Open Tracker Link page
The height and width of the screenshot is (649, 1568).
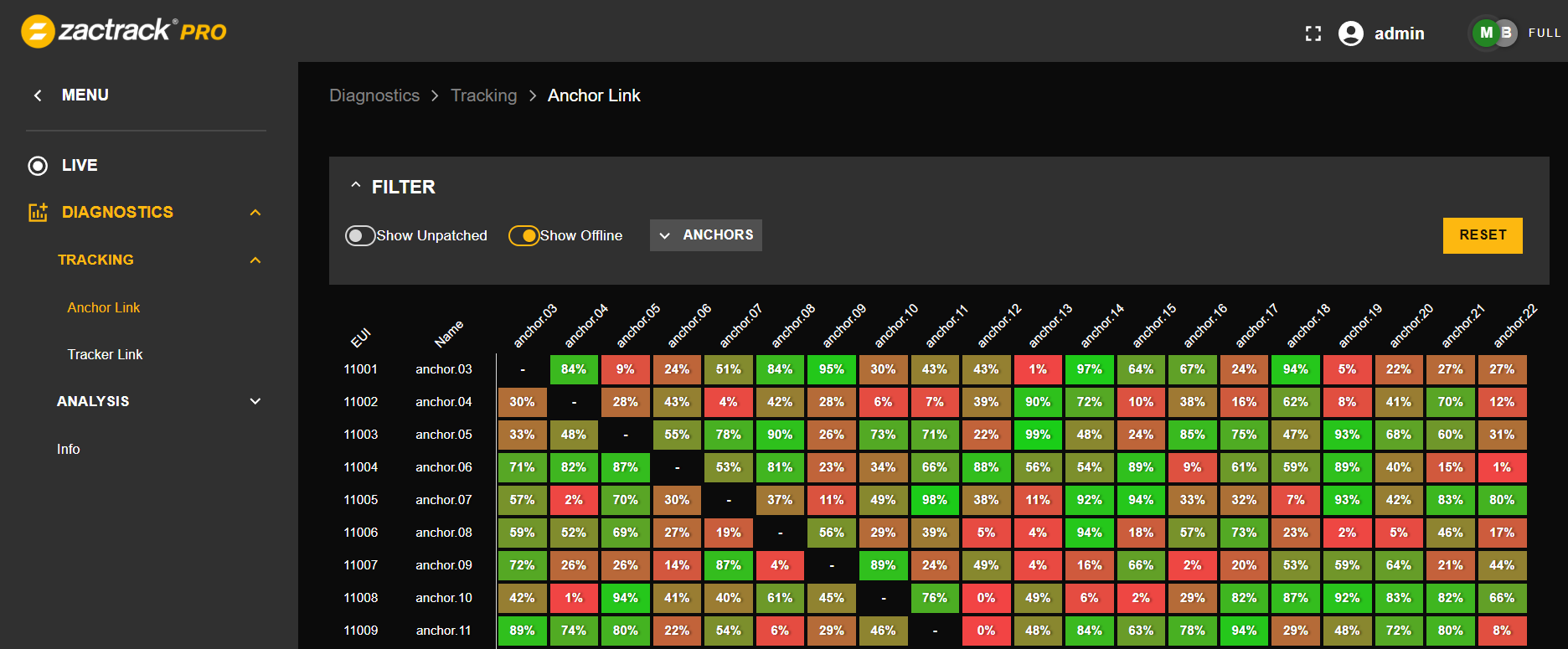[105, 355]
